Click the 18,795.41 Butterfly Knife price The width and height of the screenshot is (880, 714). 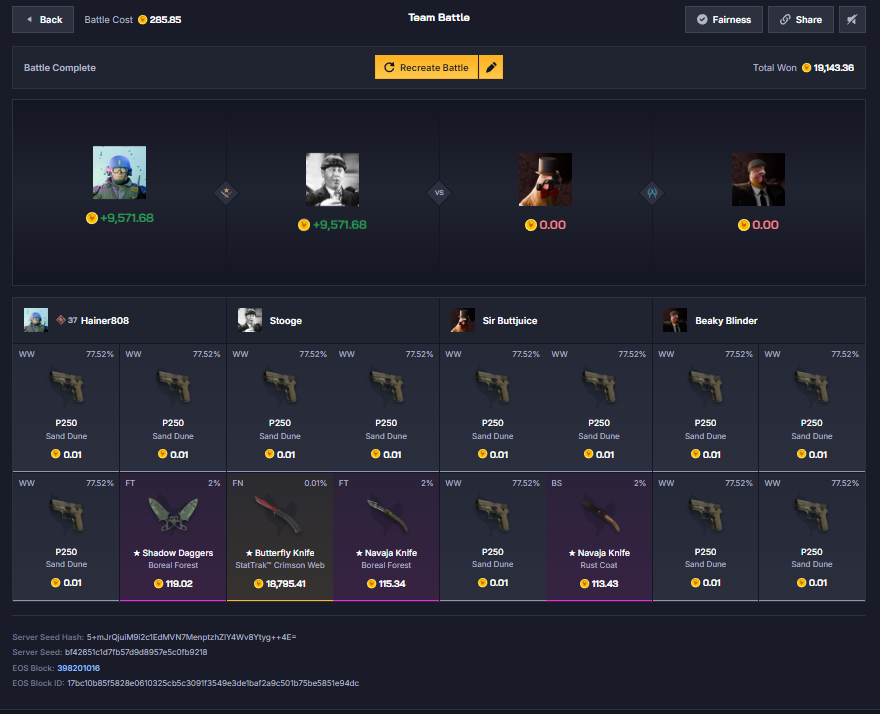(x=286, y=584)
